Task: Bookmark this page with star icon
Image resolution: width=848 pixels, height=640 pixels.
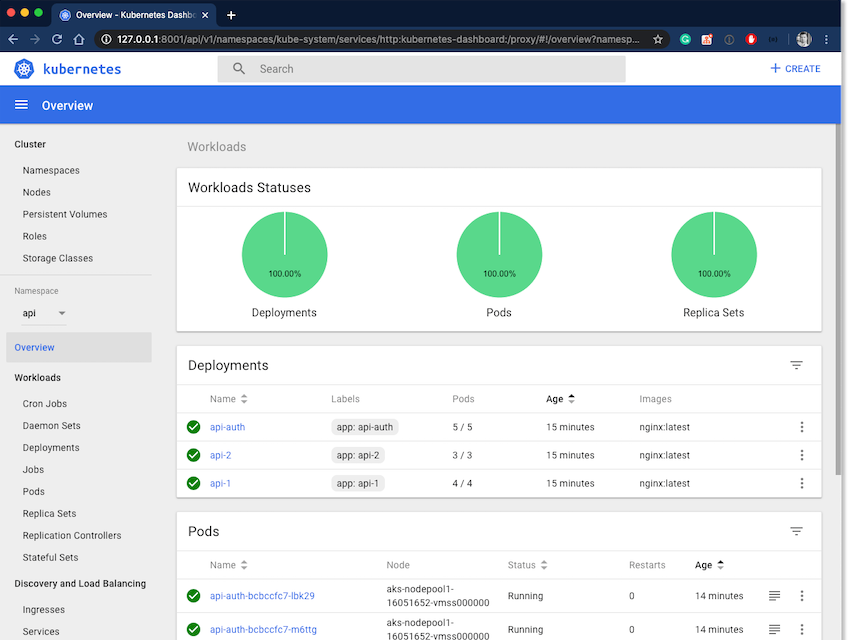Action: (657, 39)
